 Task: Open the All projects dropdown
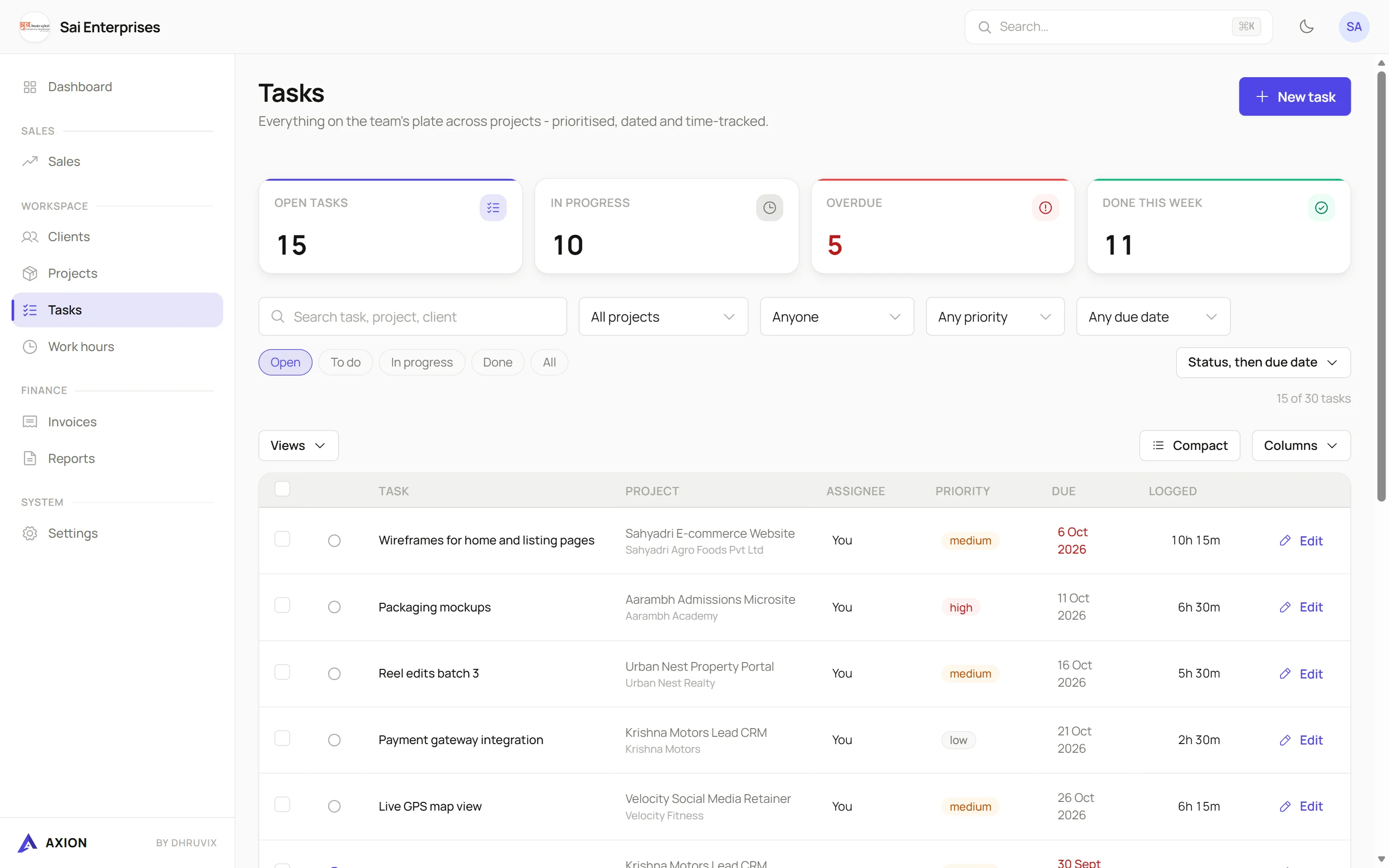click(x=663, y=316)
